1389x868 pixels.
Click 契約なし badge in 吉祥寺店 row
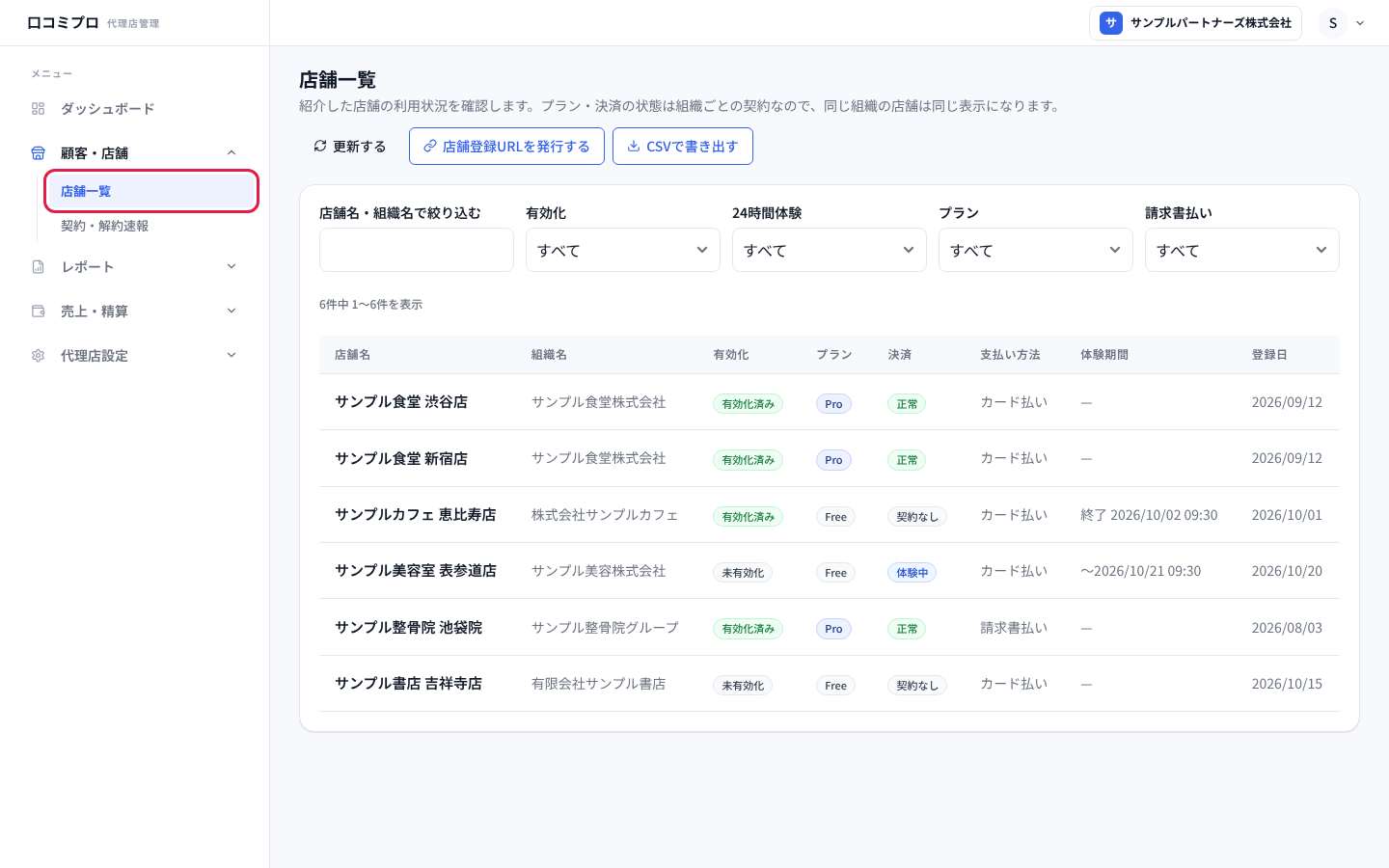point(917,686)
